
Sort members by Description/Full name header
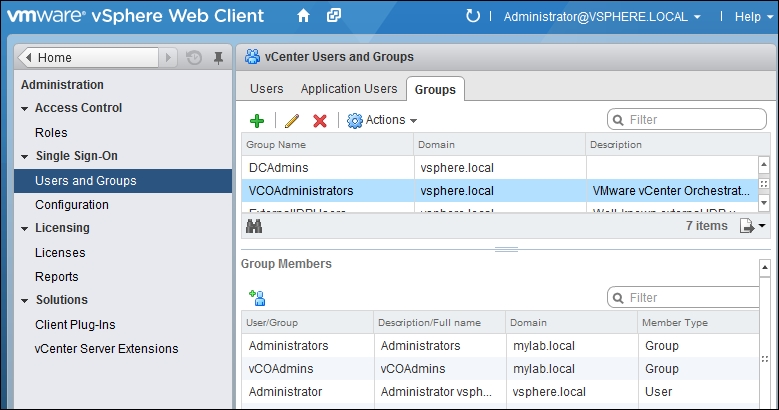440,323
